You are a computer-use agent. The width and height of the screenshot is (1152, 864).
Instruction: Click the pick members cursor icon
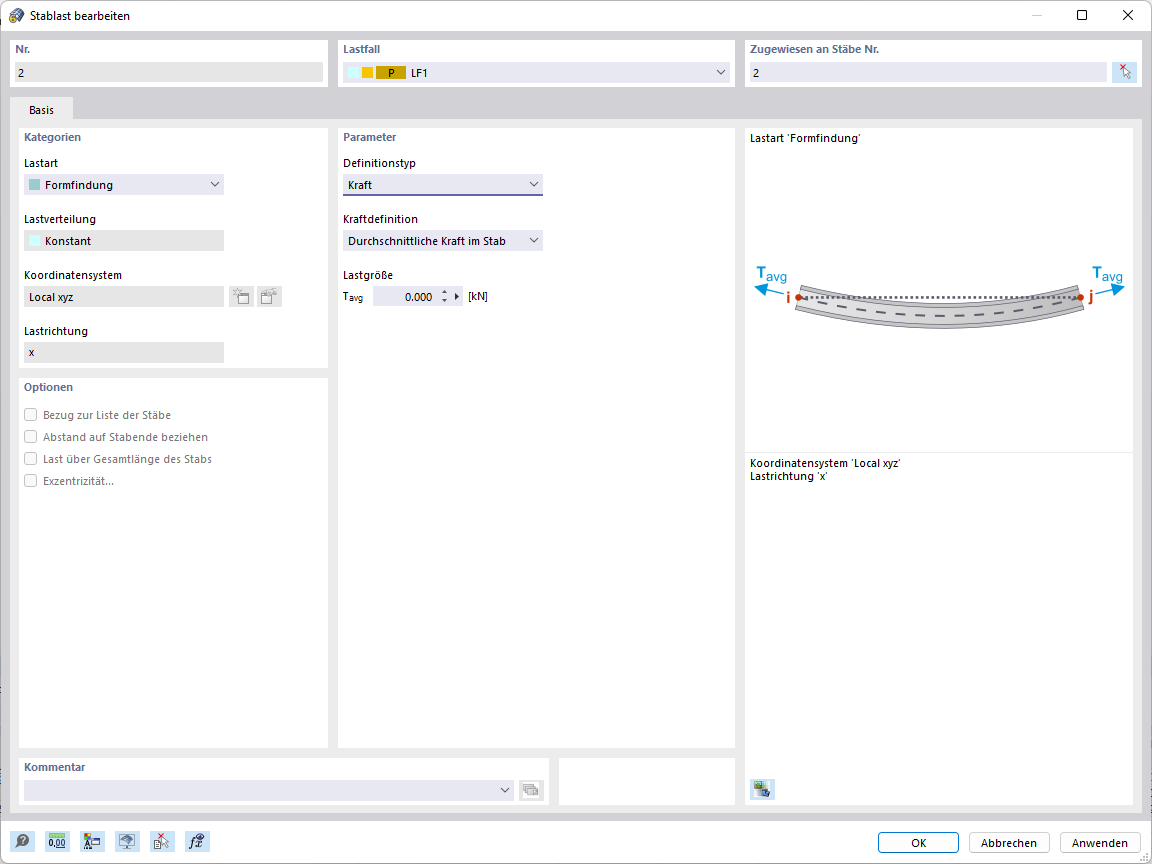click(1124, 72)
